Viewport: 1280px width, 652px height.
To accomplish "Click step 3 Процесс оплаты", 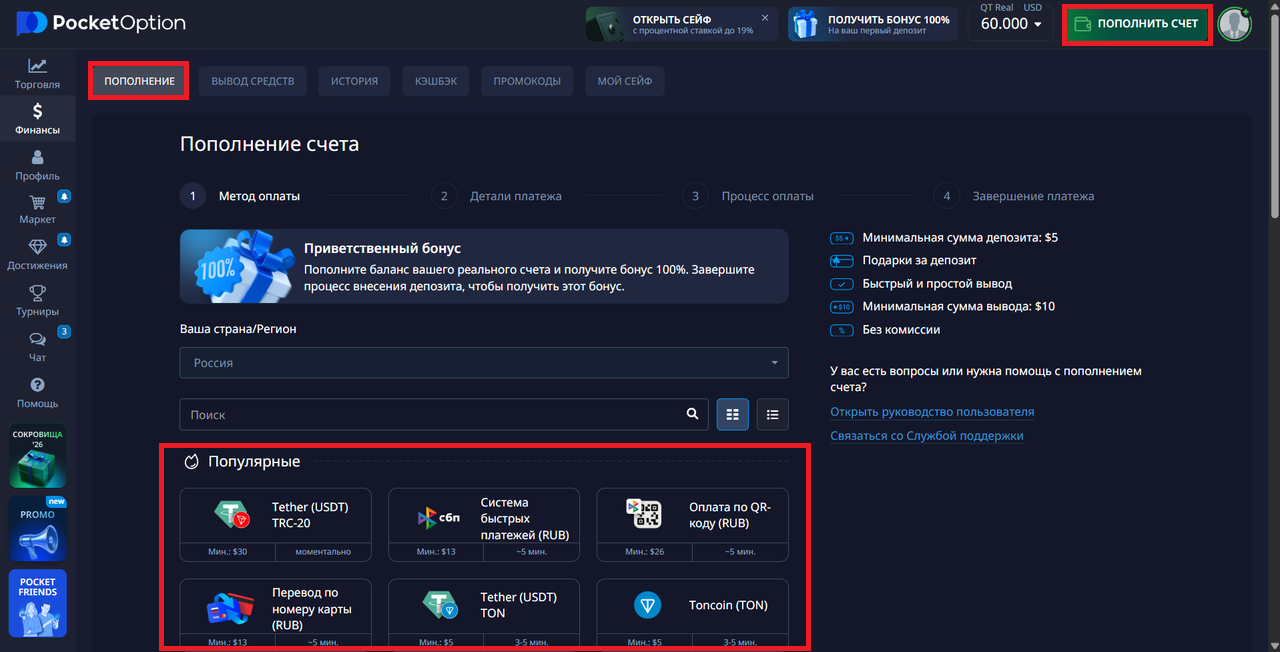I will pos(748,196).
